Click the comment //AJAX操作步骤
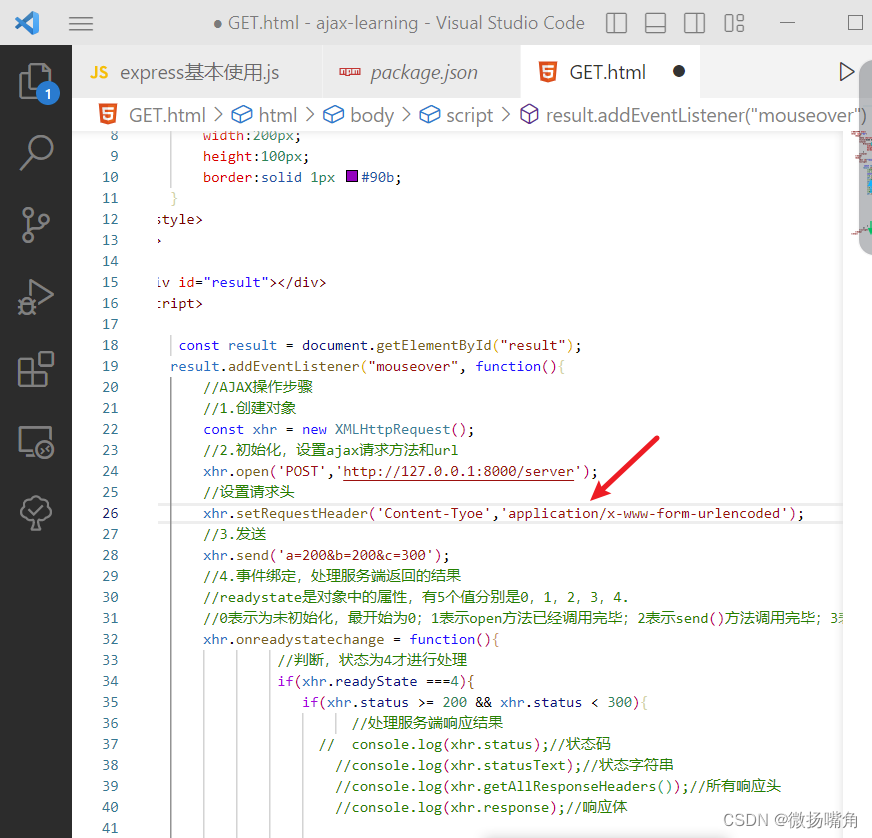This screenshot has width=872, height=838. [x=258, y=387]
